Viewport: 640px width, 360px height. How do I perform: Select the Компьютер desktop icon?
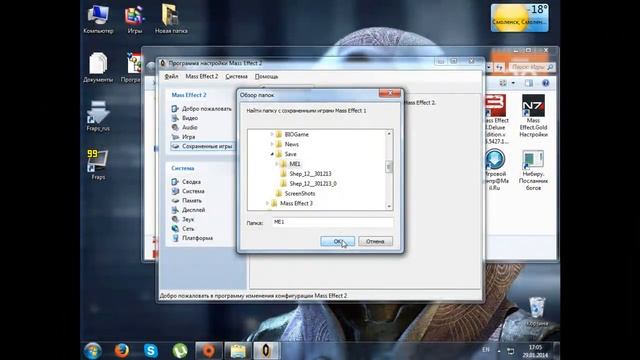(x=98, y=19)
